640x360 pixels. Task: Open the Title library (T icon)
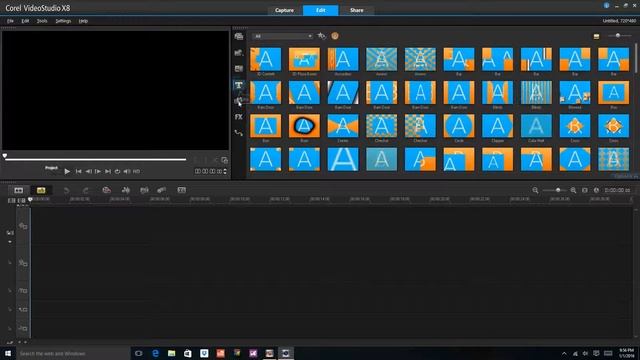pos(239,85)
